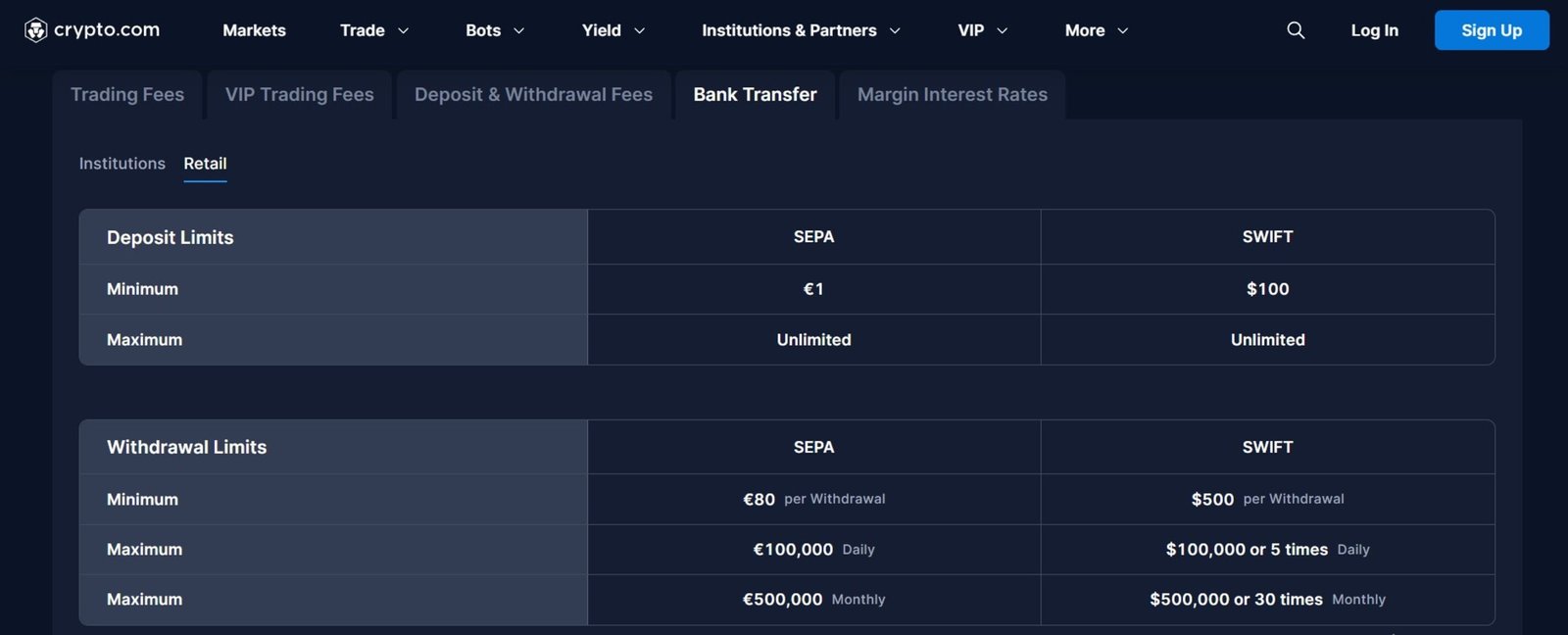Screen dimensions: 1568x635
Task: Select the Bank Transfer tab
Action: pos(755,95)
